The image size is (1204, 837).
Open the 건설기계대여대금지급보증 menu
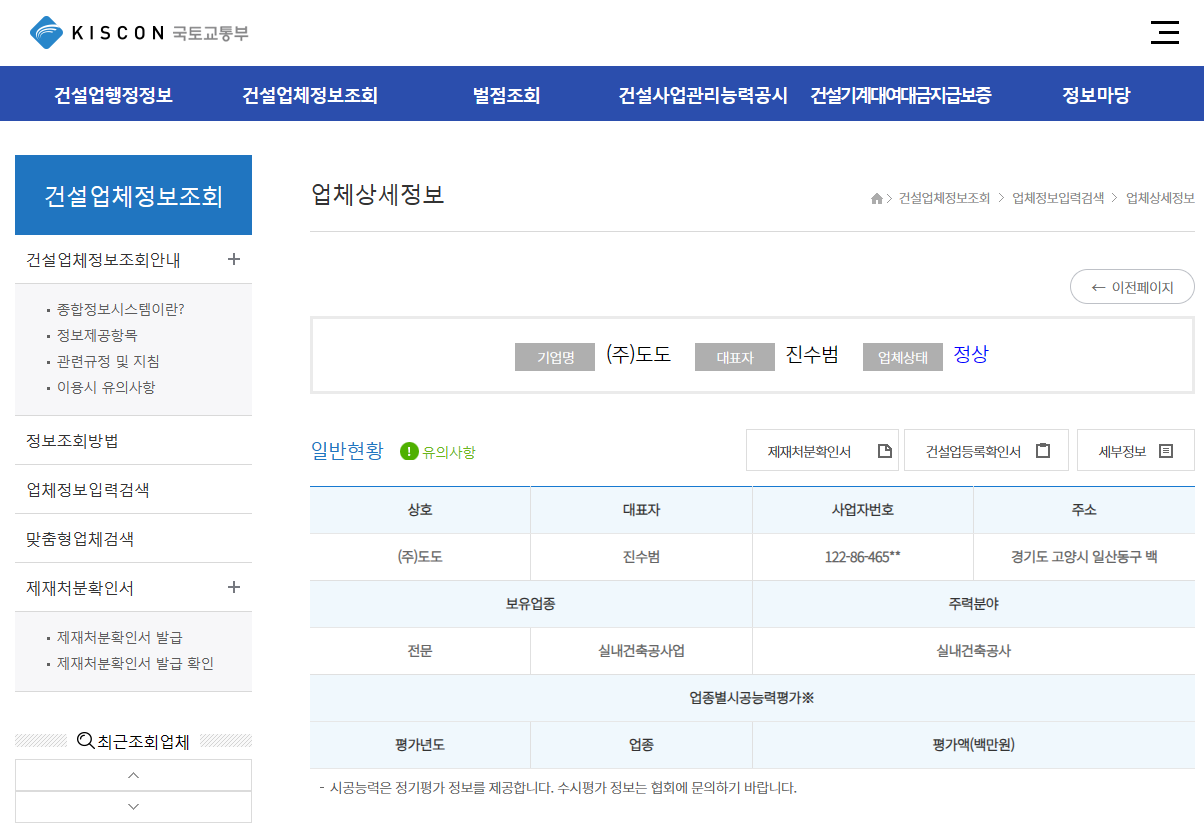click(x=900, y=95)
